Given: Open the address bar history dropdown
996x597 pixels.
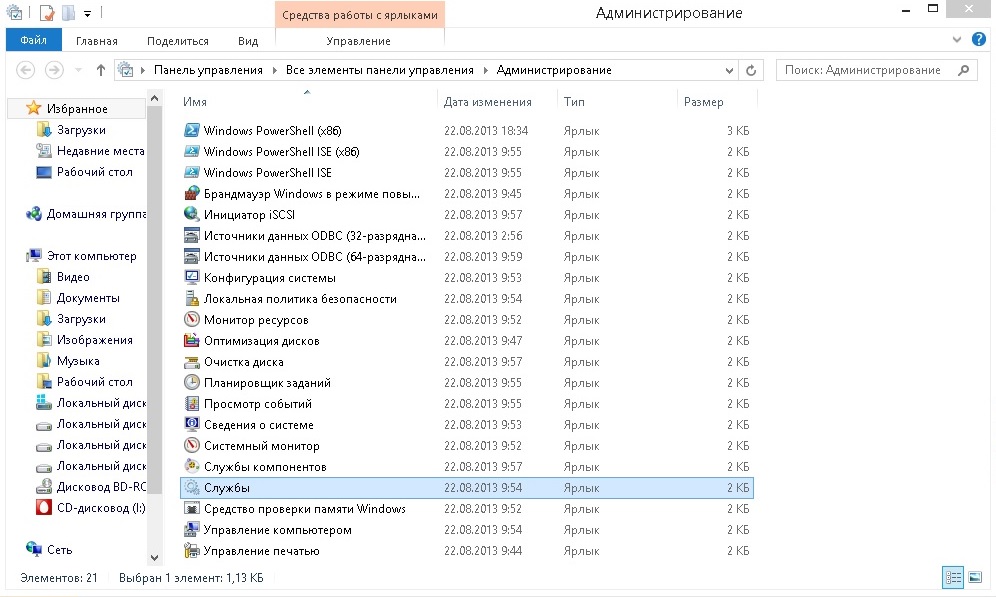Looking at the screenshot, I should click(x=729, y=70).
